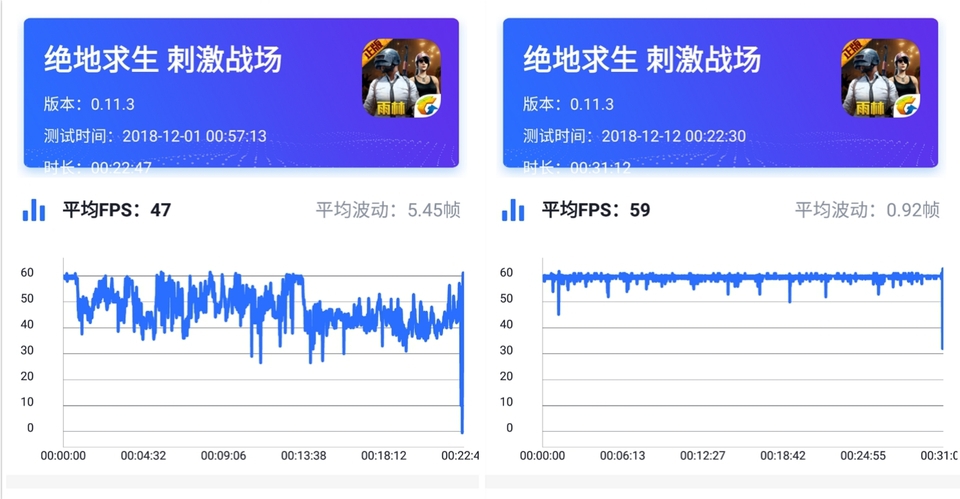
Task: Select the title 绝地求生 刺激战场 in the 00:57:13 card
Action: tap(163, 60)
